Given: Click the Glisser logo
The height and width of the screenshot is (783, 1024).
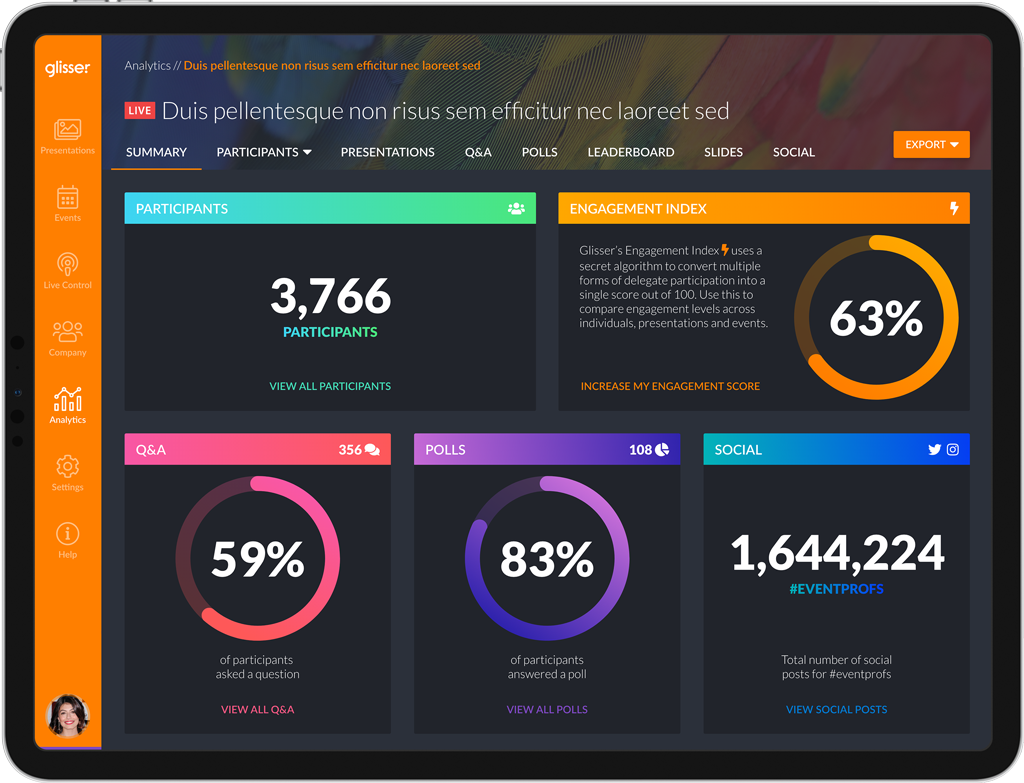Looking at the screenshot, I should (67, 68).
